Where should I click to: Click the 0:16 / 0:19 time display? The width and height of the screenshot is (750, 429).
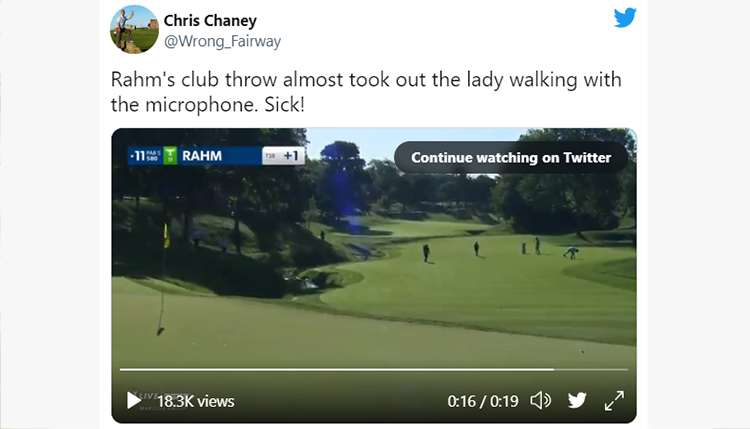[483, 401]
